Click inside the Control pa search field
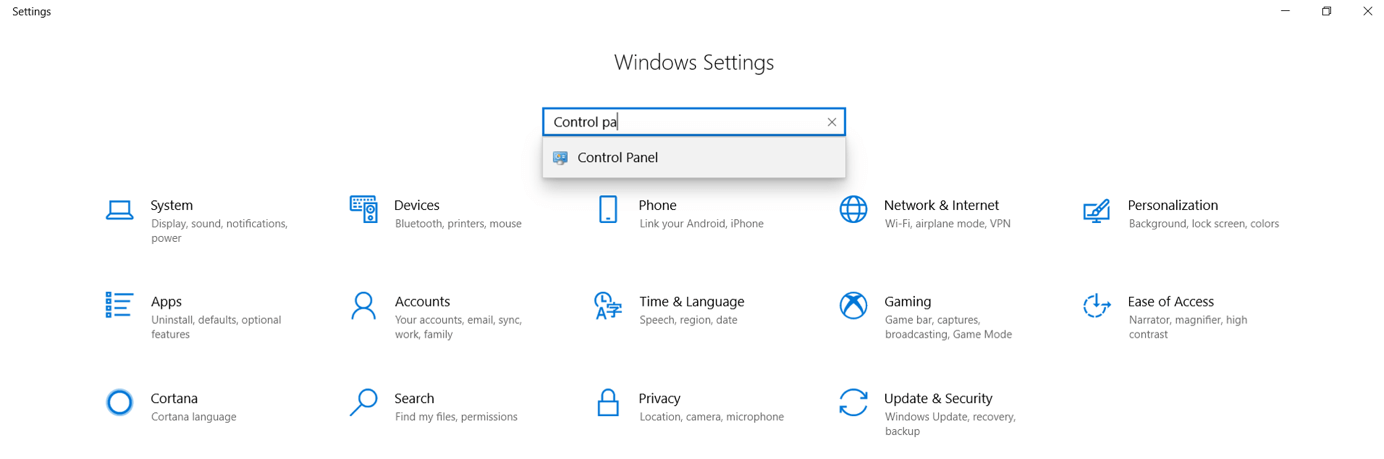Image resolution: width=1384 pixels, height=459 pixels. [x=684, y=122]
